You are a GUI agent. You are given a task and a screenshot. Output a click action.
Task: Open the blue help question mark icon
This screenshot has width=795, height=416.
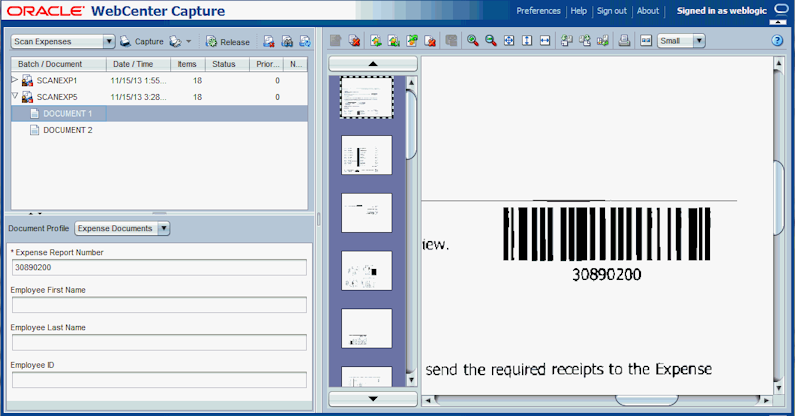point(777,41)
